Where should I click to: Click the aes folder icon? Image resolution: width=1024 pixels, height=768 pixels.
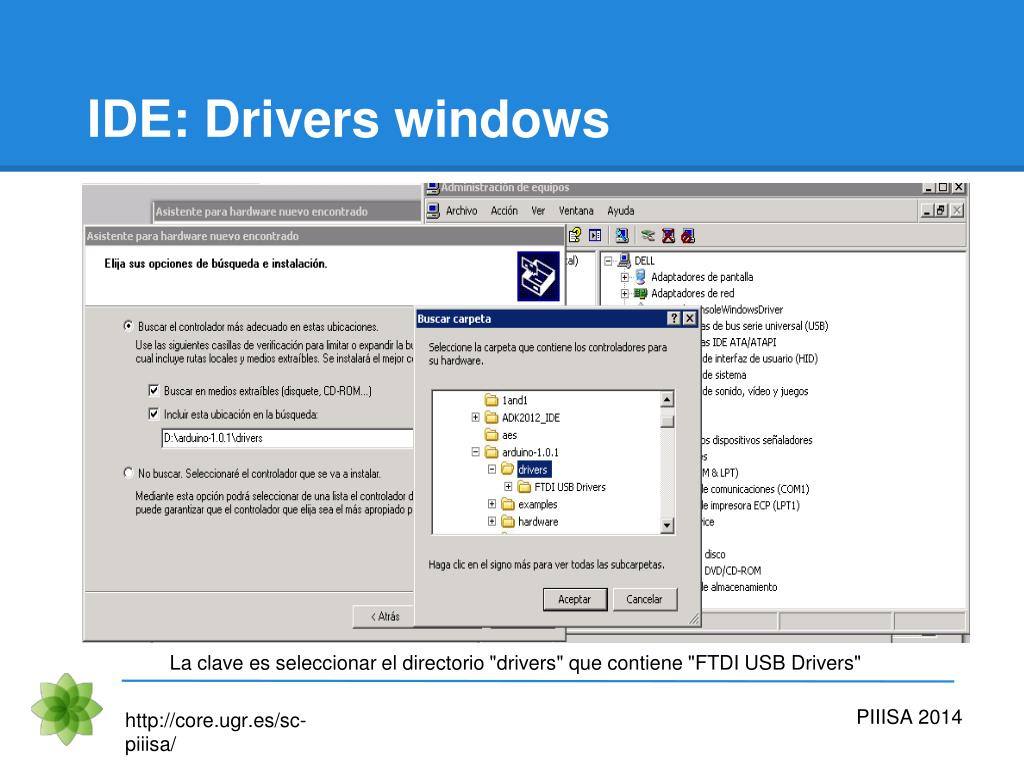pyautogui.click(x=492, y=435)
